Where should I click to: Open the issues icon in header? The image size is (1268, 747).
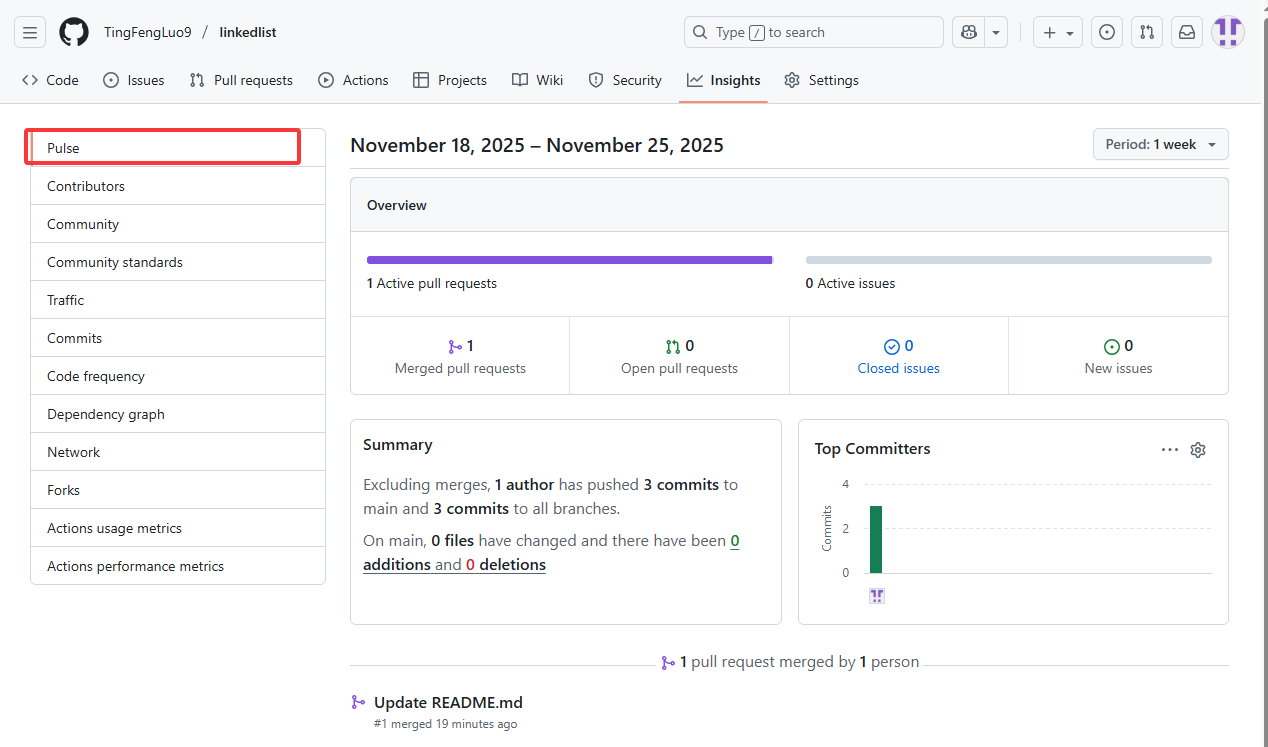pos(1106,33)
